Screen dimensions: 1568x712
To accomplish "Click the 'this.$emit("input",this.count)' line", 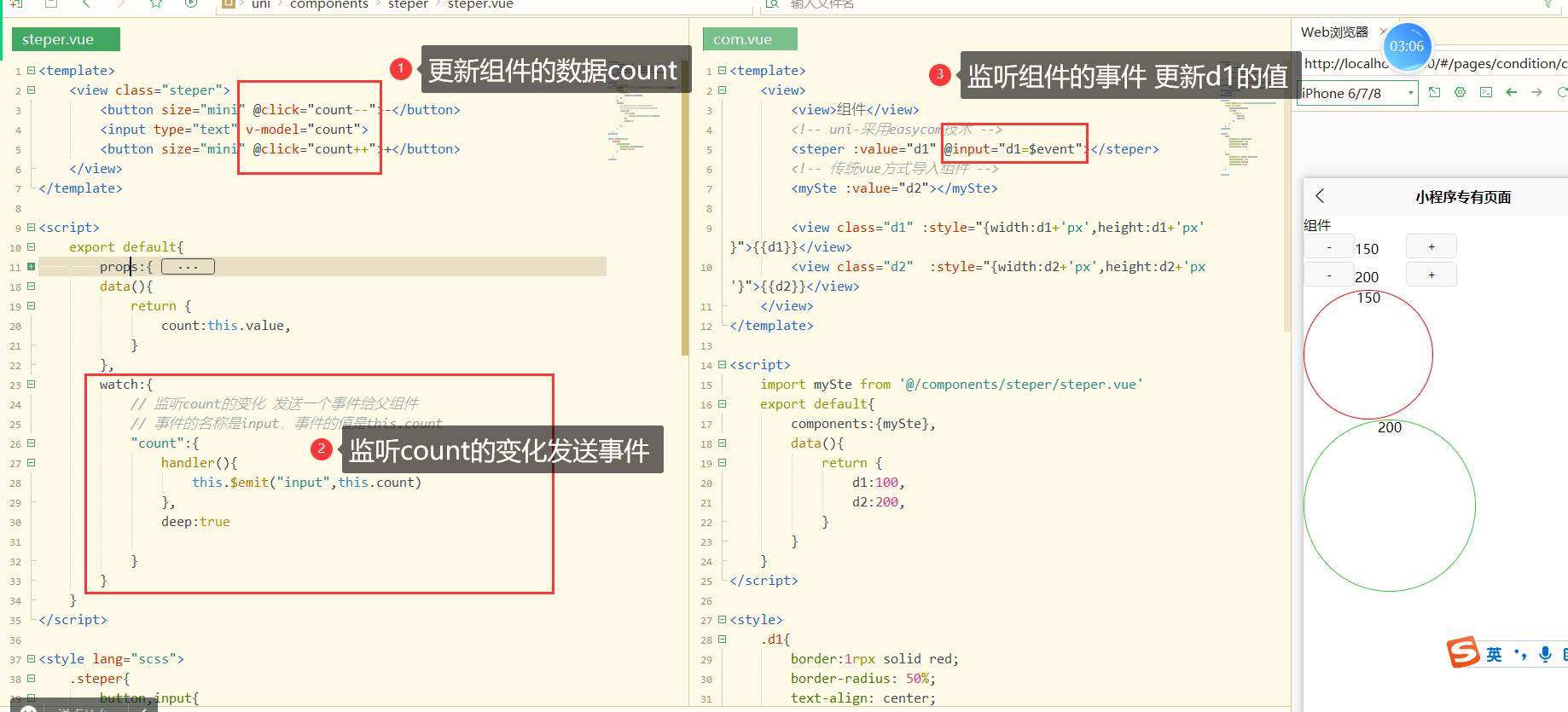I will [307, 483].
